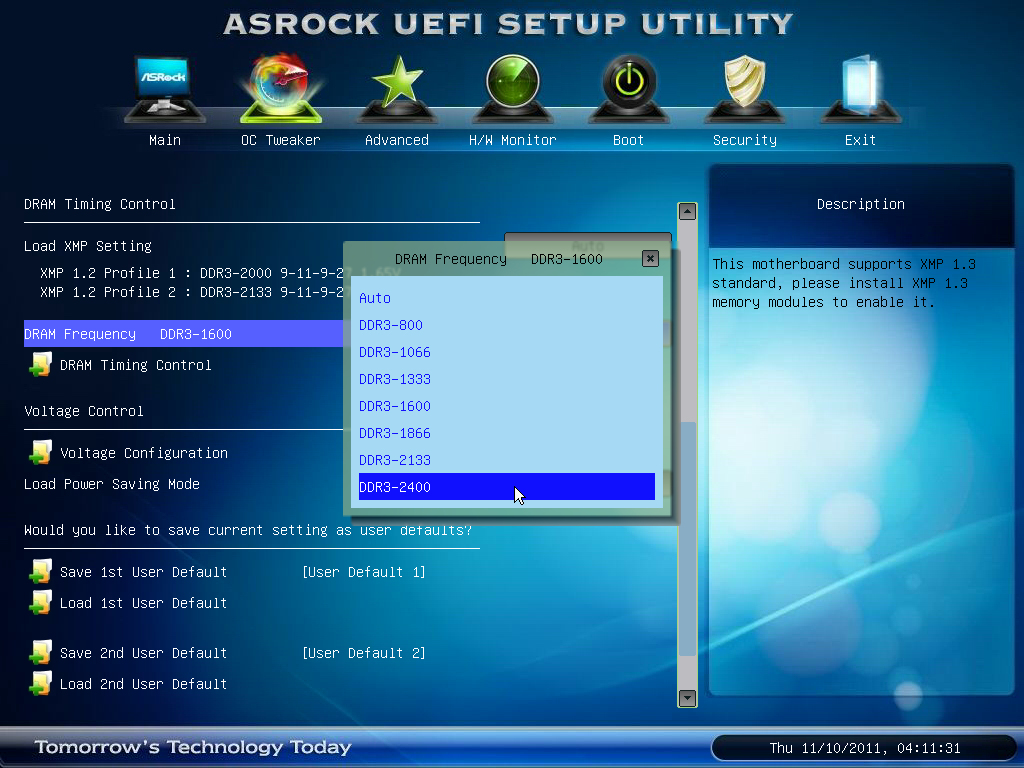Select the highlighted DDR3-2400 option
The height and width of the screenshot is (768, 1024).
point(507,487)
